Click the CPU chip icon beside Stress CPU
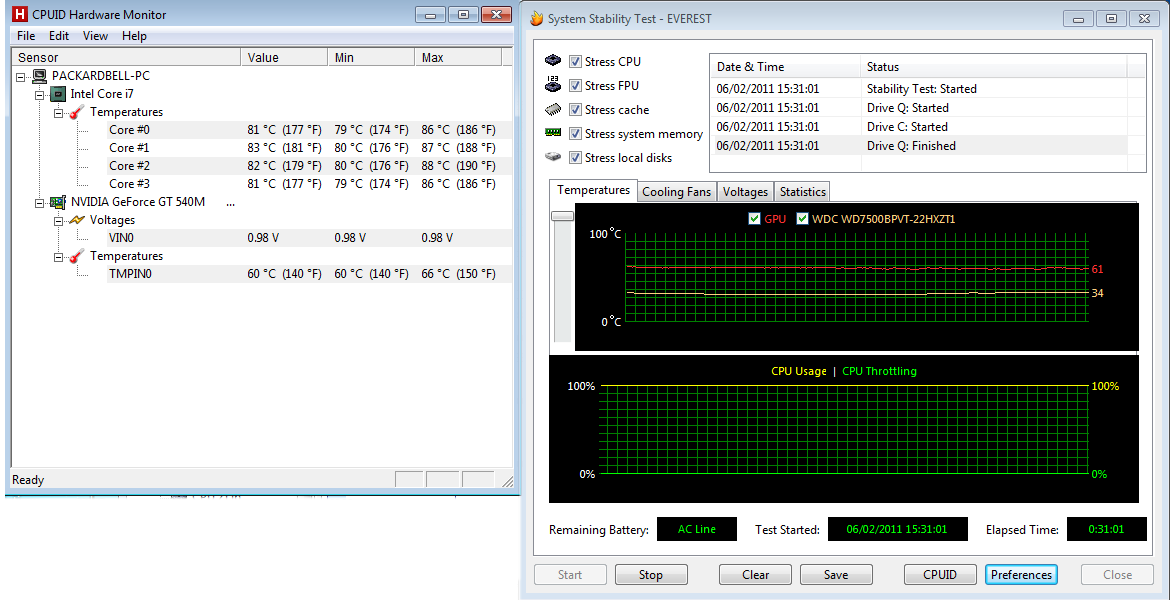Screen dimensions: 1170x600 (553, 62)
